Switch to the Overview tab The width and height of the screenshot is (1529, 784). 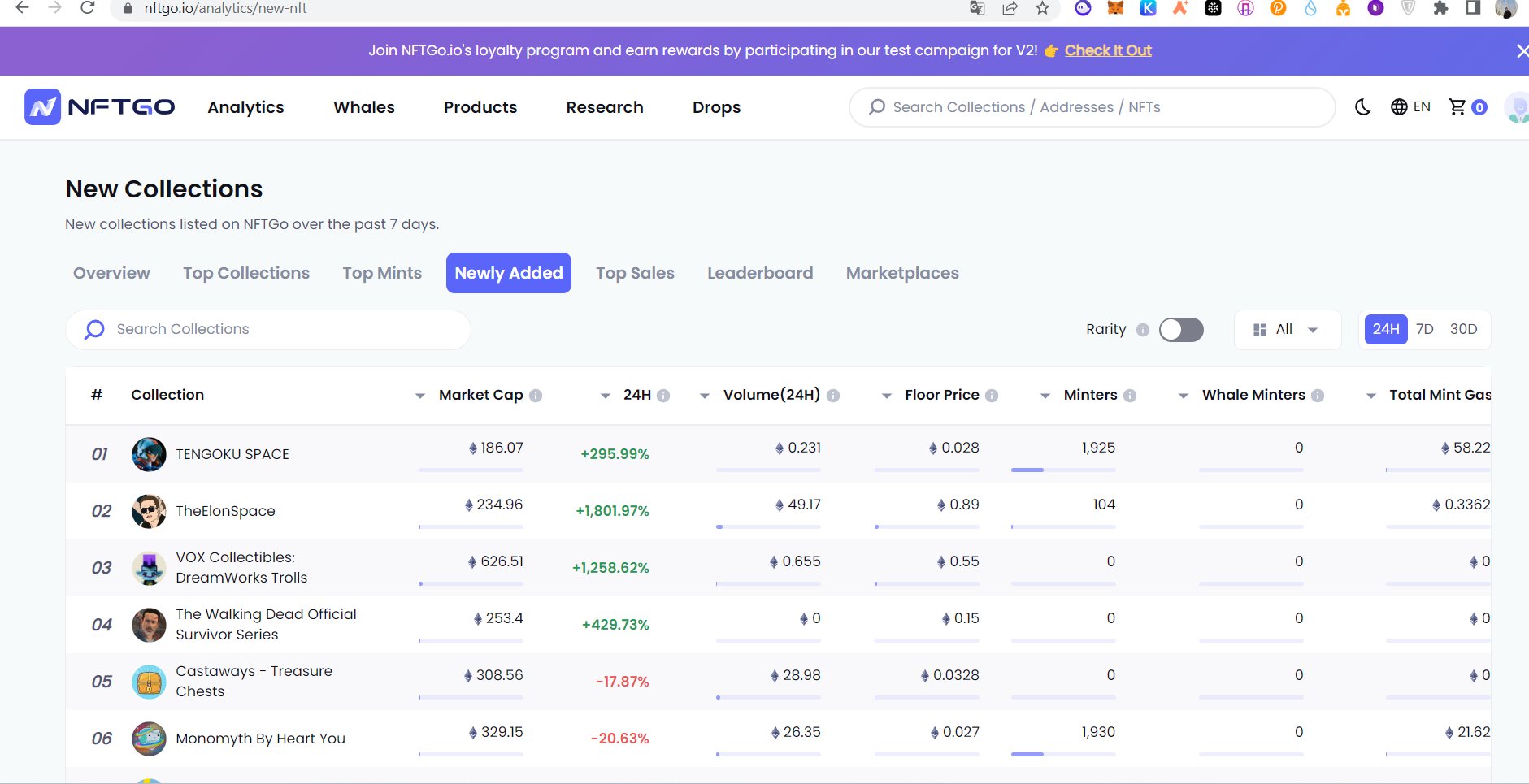pyautogui.click(x=111, y=273)
